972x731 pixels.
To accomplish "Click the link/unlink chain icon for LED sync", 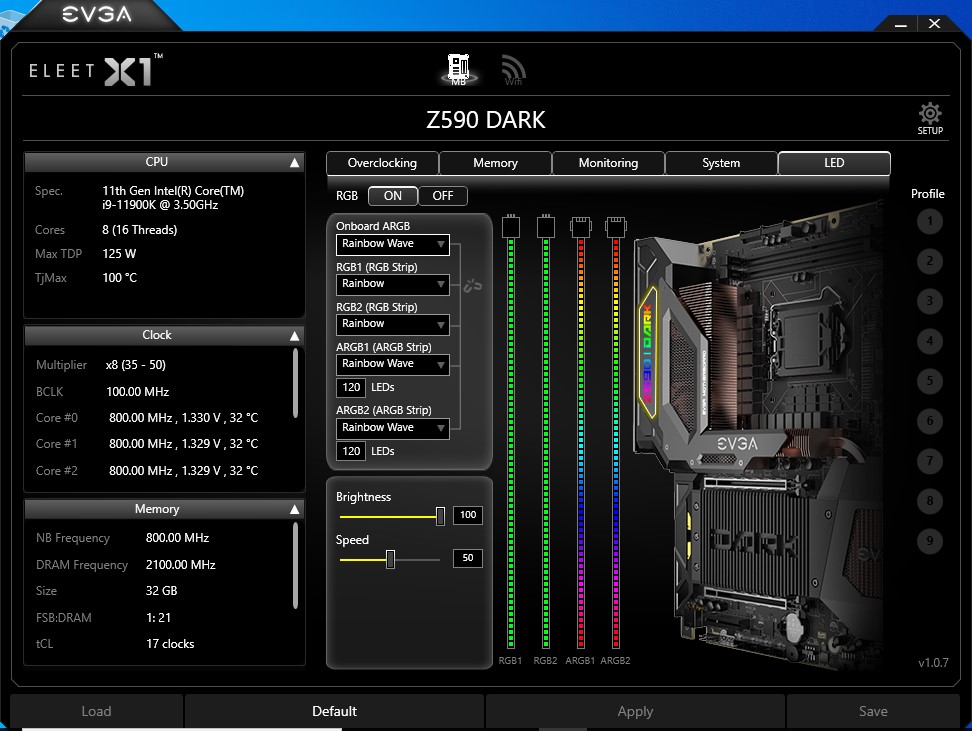I will coord(473,286).
